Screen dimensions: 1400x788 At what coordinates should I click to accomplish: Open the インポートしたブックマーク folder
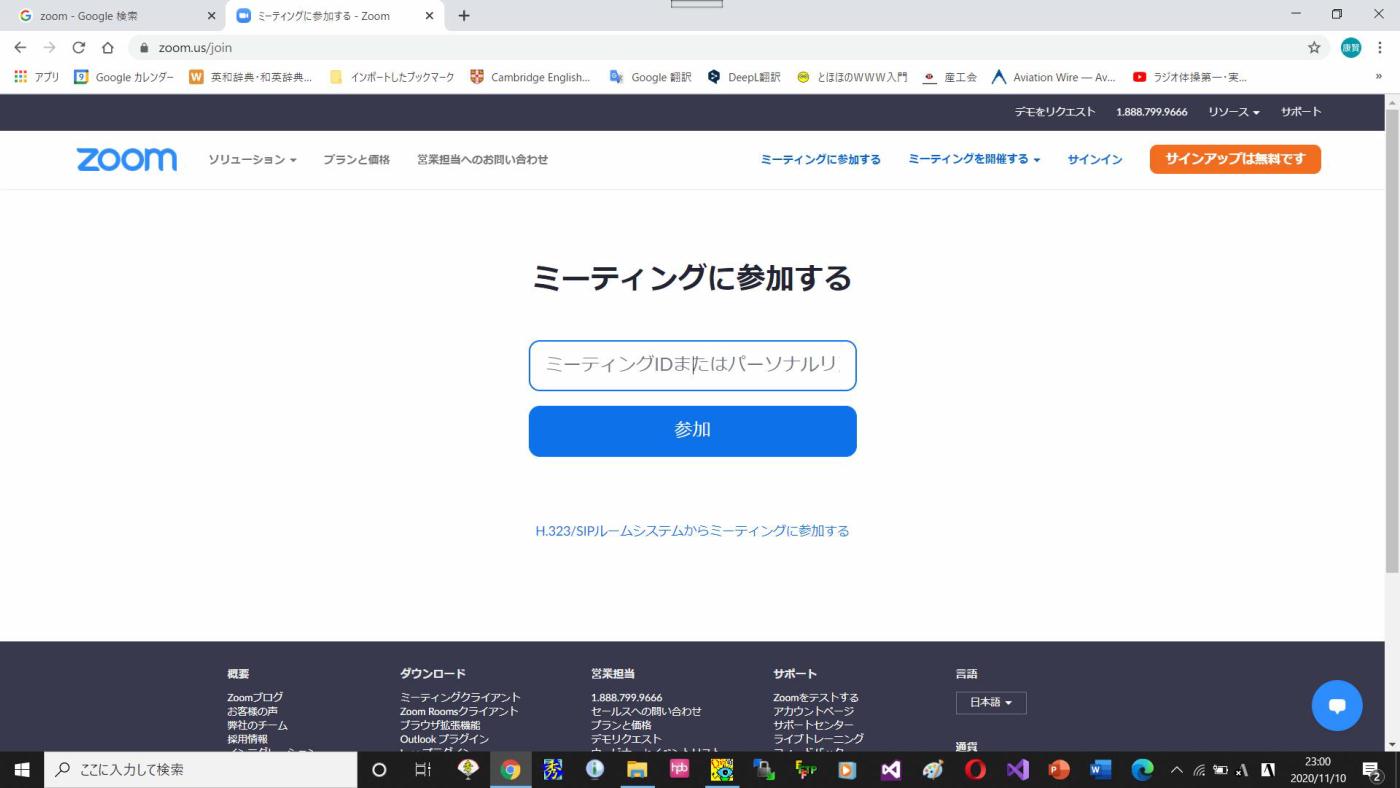point(392,77)
